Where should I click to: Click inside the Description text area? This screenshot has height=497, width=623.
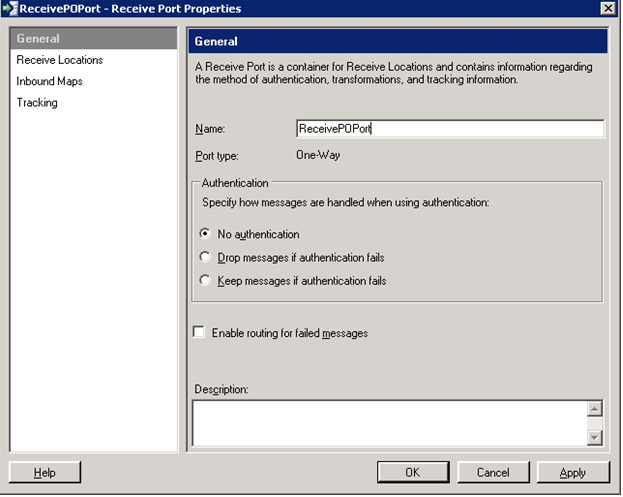pyautogui.click(x=388, y=422)
